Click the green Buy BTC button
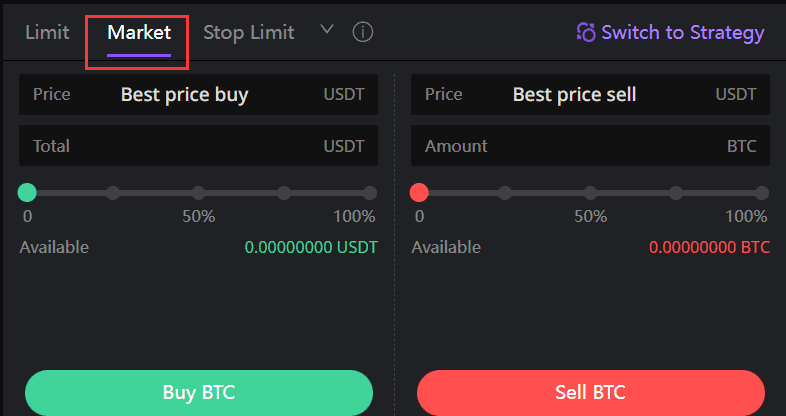This screenshot has height=416, width=786. coord(199,392)
